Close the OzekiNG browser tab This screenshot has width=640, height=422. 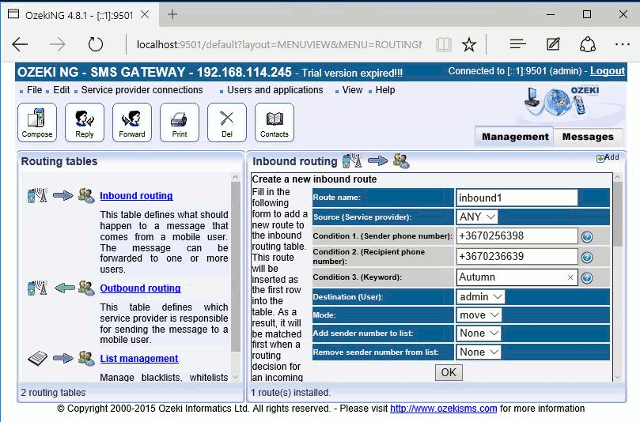(x=145, y=14)
